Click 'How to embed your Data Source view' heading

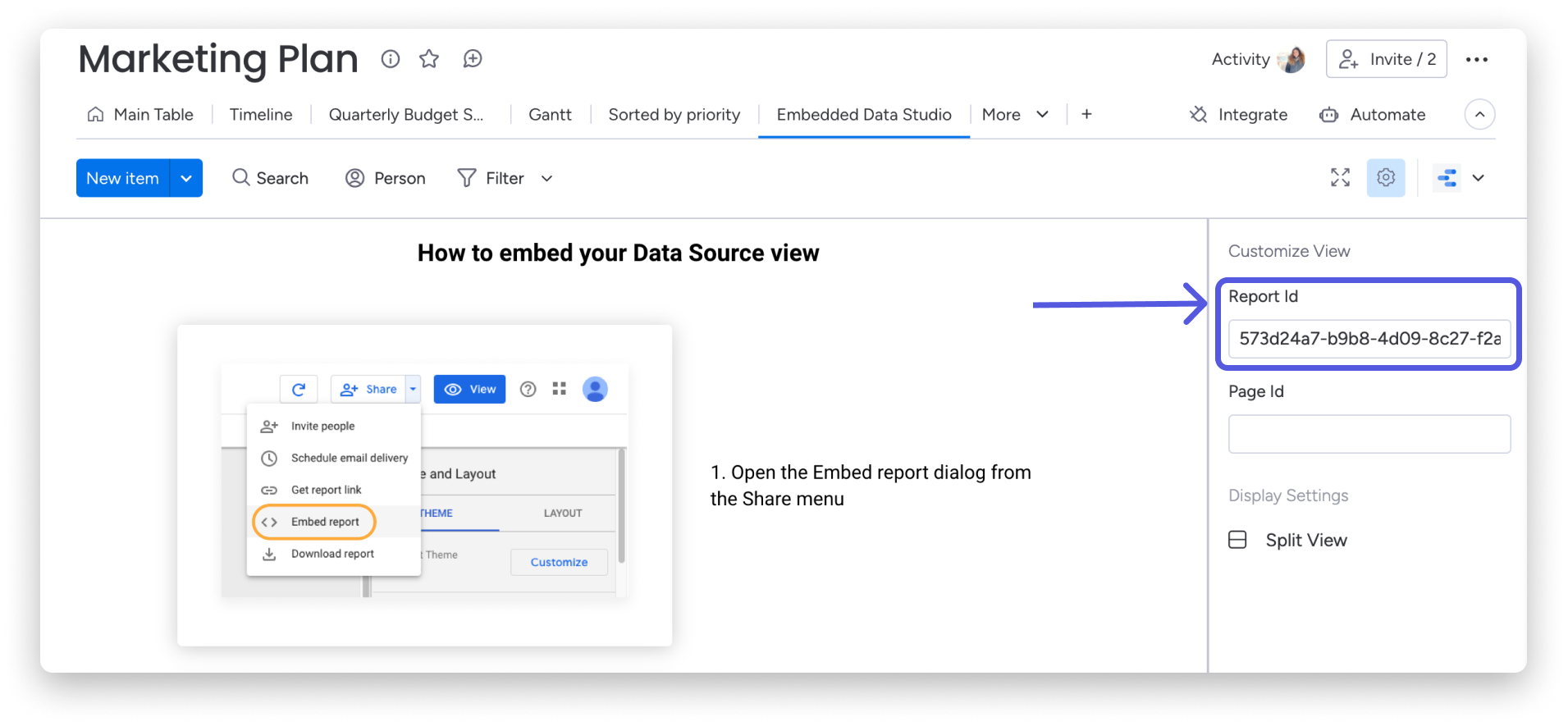[619, 253]
